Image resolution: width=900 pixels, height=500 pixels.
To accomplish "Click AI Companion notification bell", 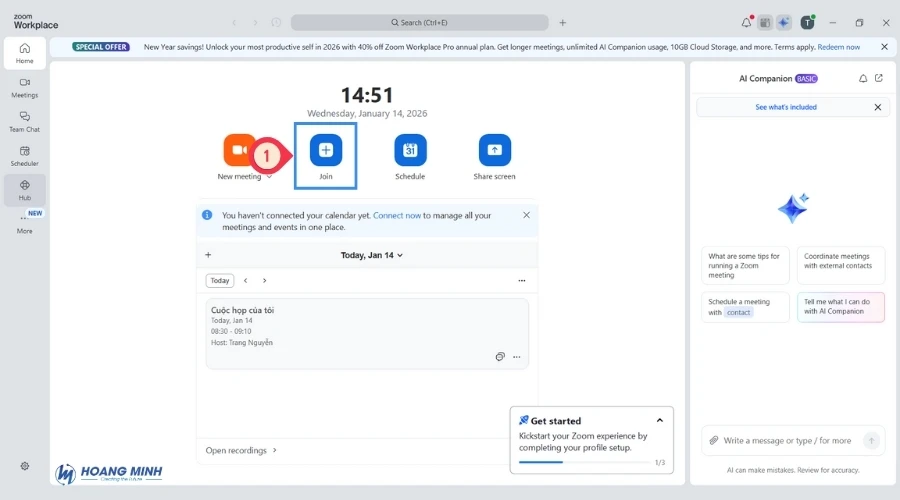I will click(x=863, y=78).
